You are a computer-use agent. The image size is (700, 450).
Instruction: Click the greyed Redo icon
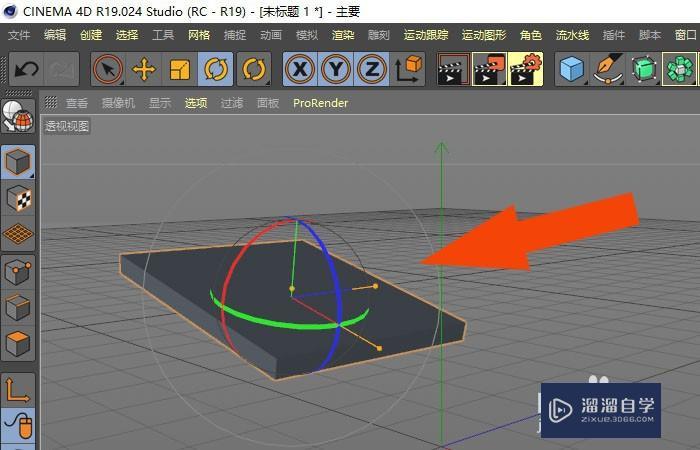[x=61, y=69]
